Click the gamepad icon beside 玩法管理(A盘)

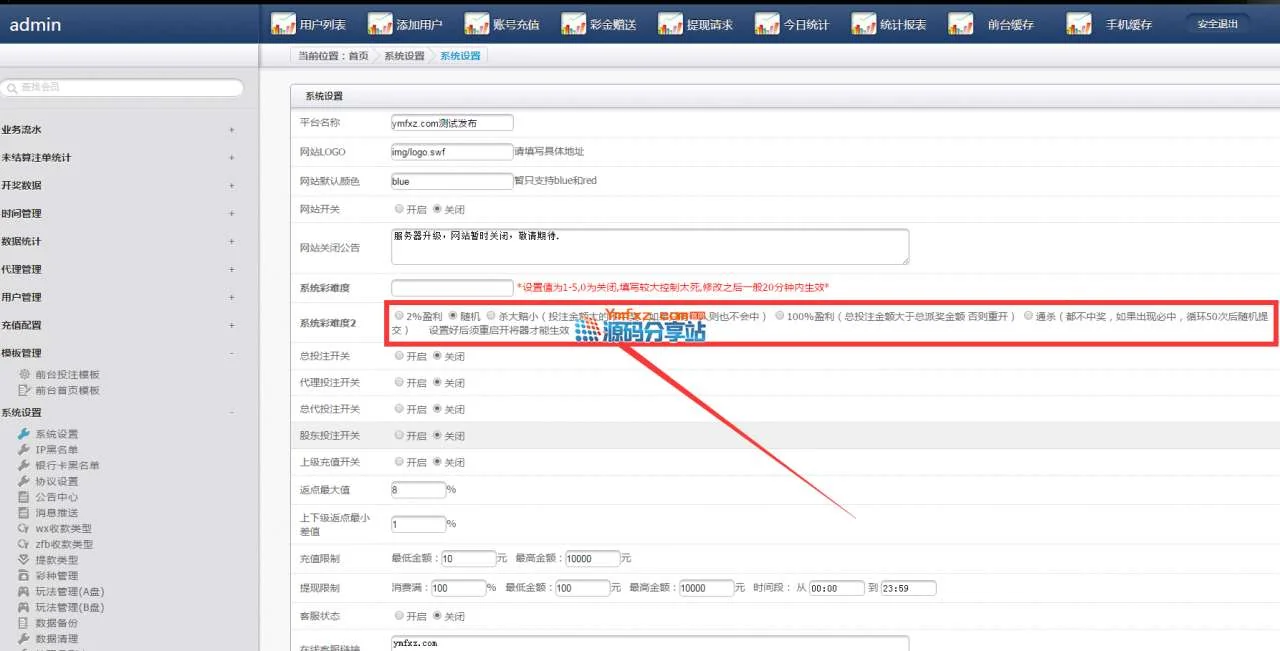(x=24, y=592)
